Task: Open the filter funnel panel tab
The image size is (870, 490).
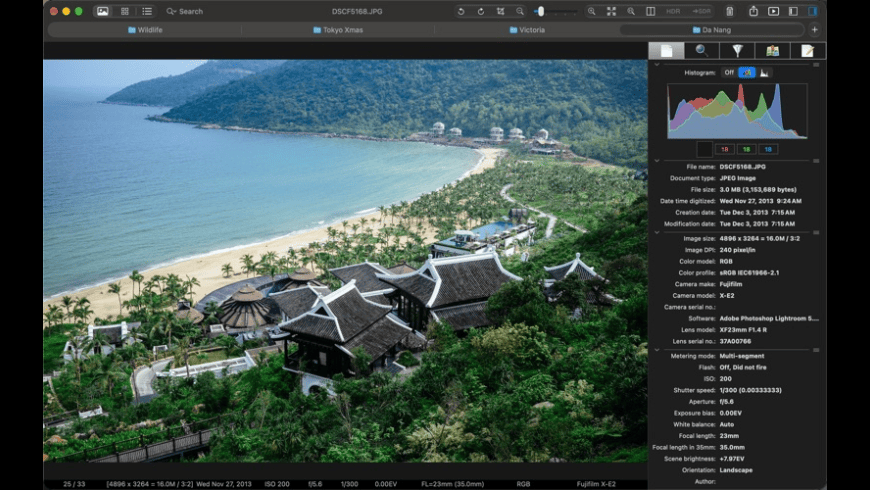Action: (737, 51)
